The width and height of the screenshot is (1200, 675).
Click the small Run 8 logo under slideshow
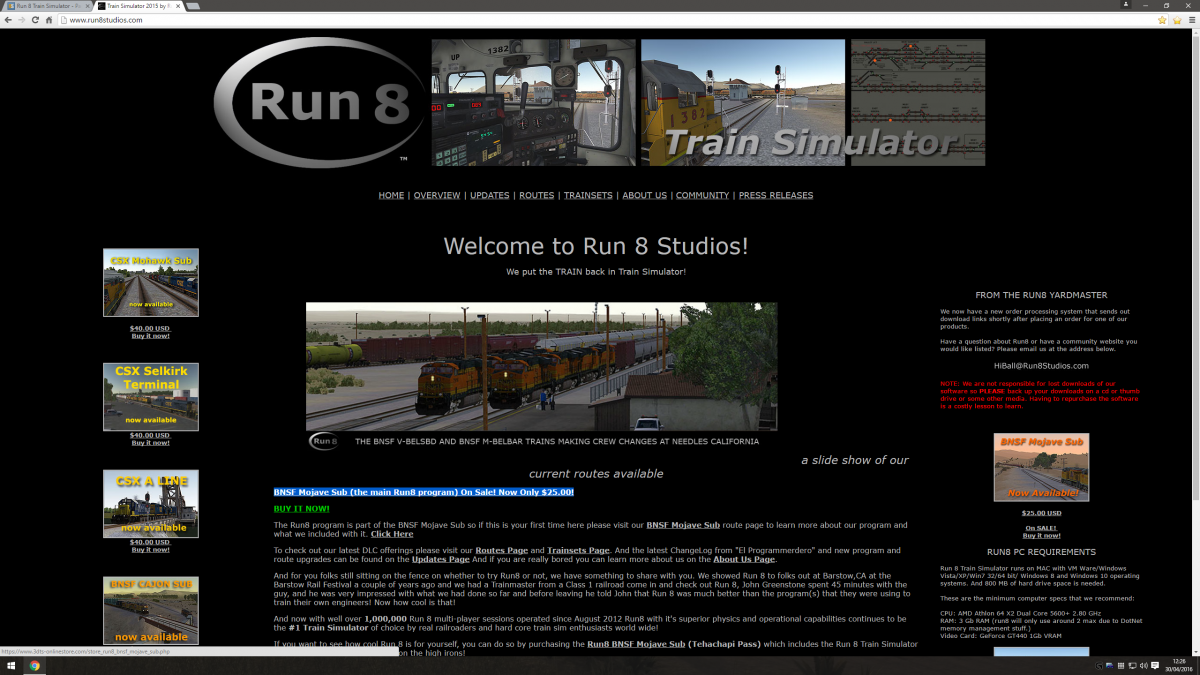click(x=324, y=441)
